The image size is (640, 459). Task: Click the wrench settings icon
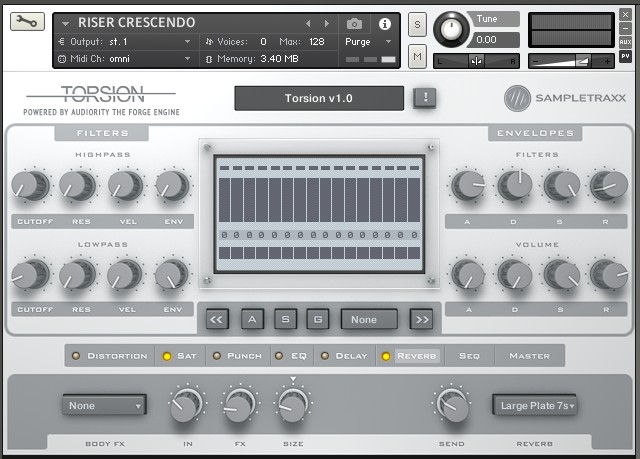pyautogui.click(x=27, y=21)
